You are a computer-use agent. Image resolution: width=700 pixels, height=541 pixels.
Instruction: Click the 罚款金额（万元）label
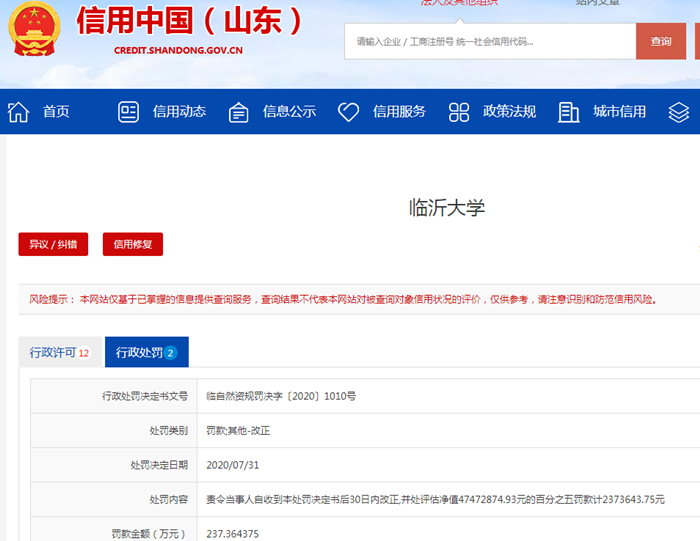(x=148, y=534)
